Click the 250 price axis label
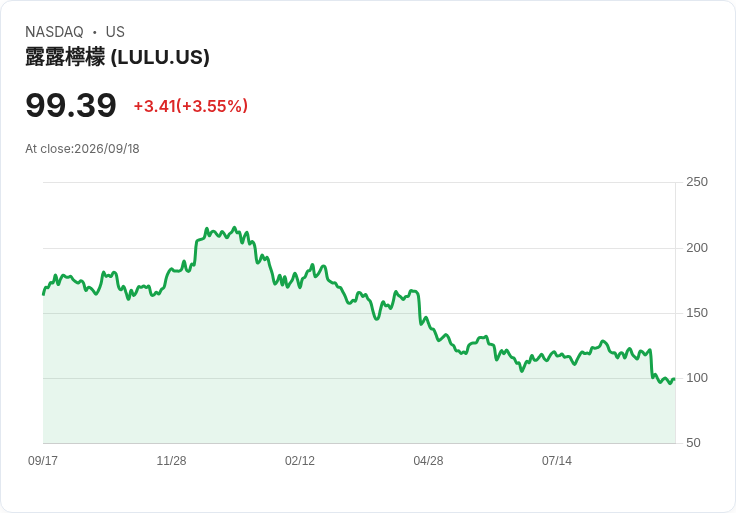The height and width of the screenshot is (513, 736). click(697, 182)
